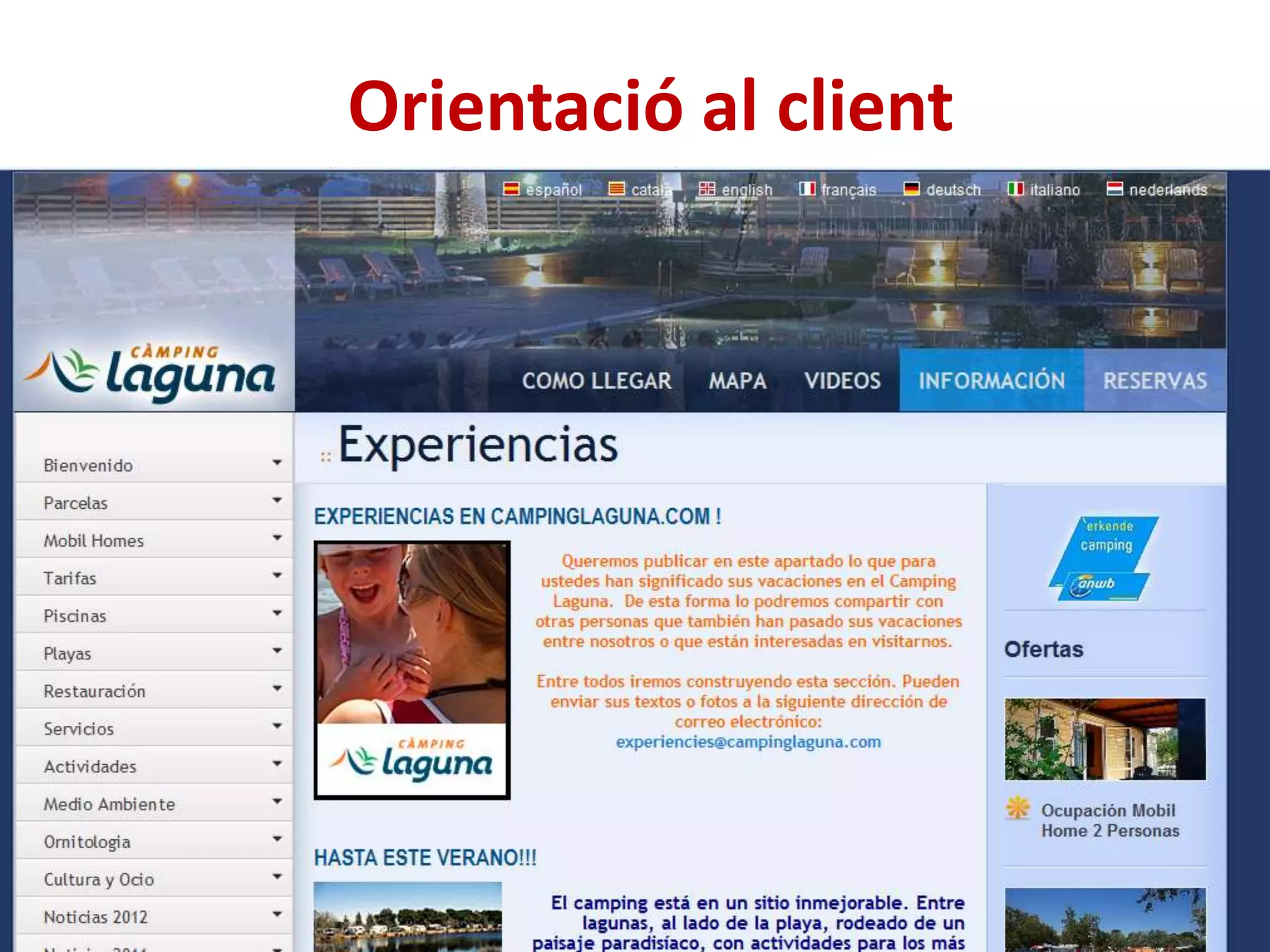Select the INFORMACIÓN tab

tap(992, 381)
